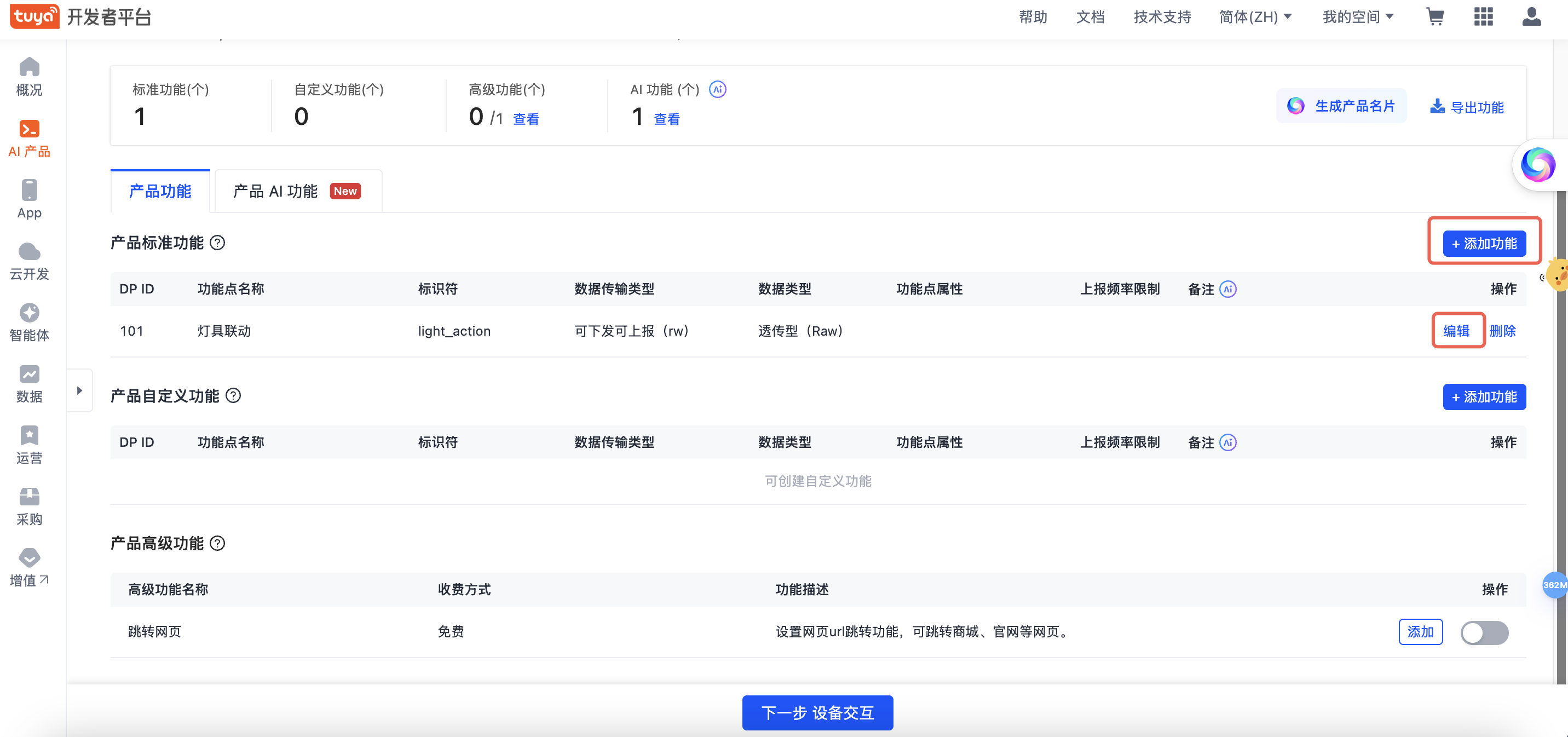Open the 我的空间 dropdown
Viewport: 1568px width, 737px height.
[1357, 16]
